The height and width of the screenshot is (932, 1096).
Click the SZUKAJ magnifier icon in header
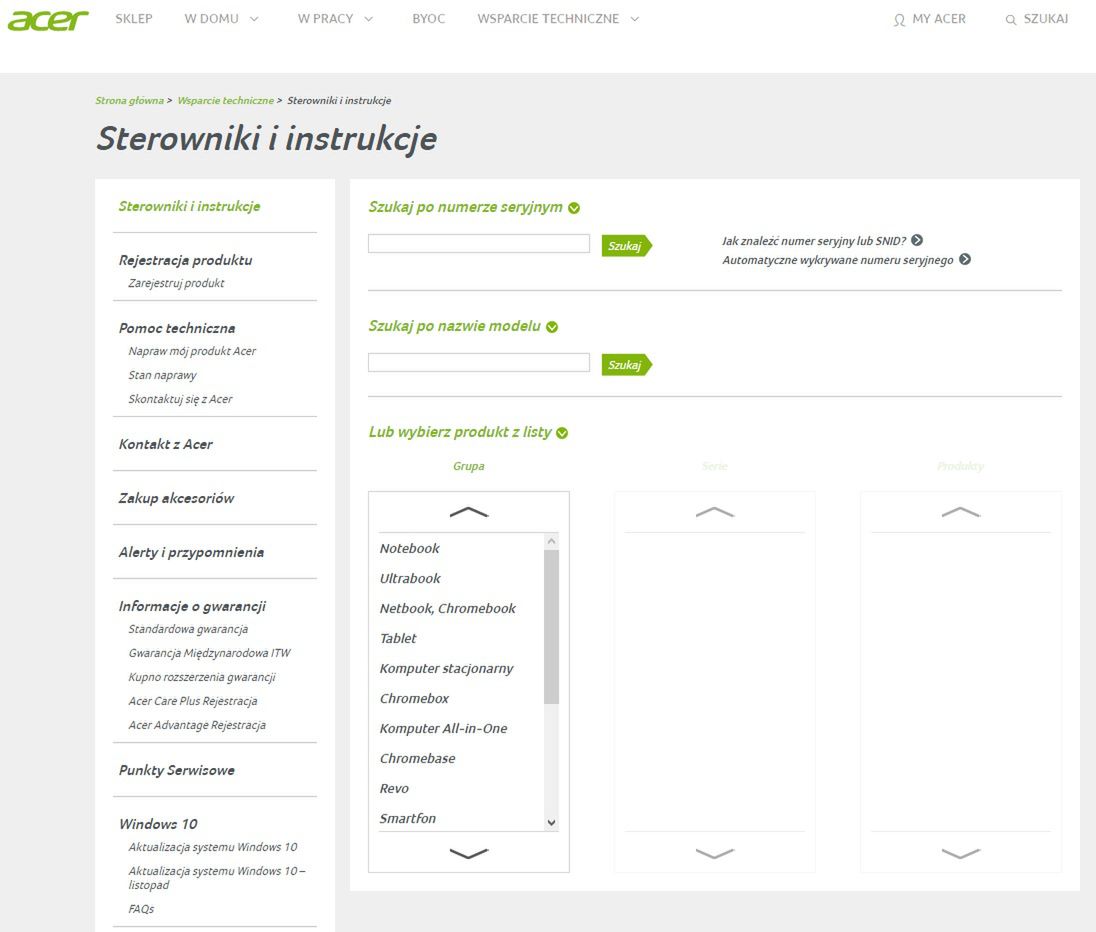pyautogui.click(x=1010, y=20)
